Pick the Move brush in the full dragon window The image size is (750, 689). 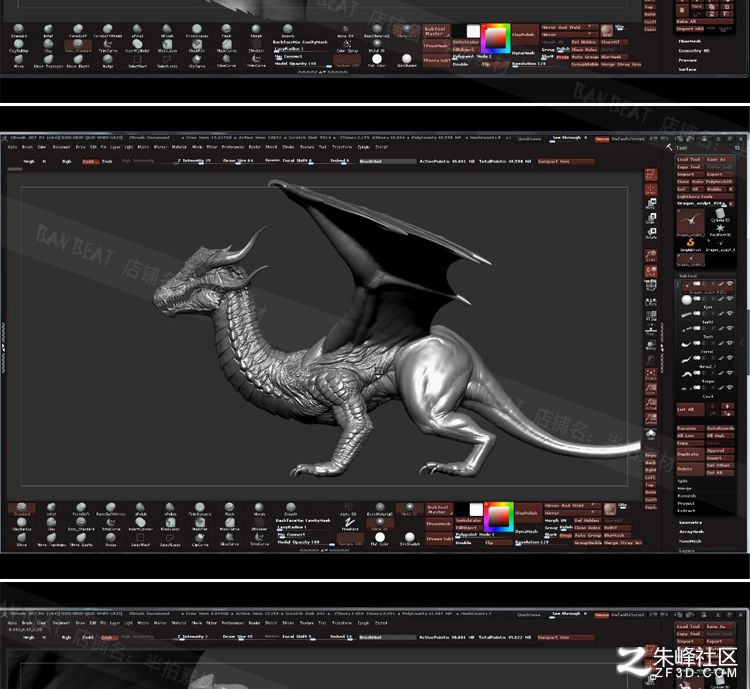click(x=22, y=539)
